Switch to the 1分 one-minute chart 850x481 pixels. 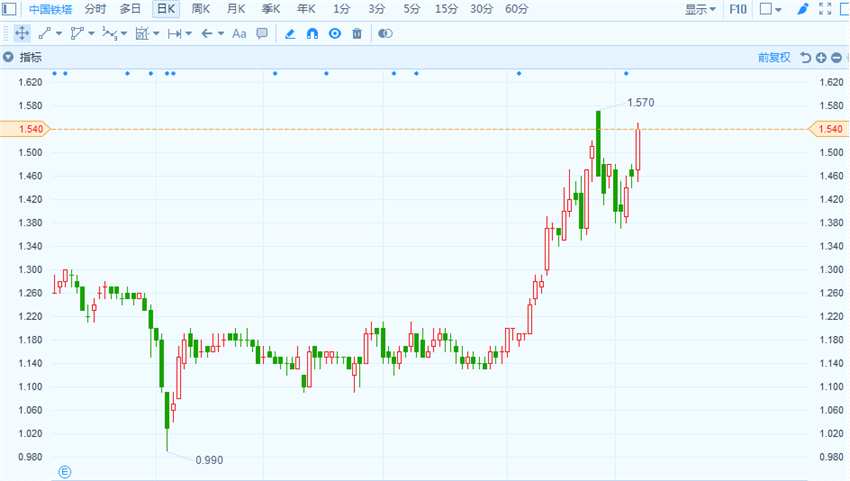click(341, 9)
